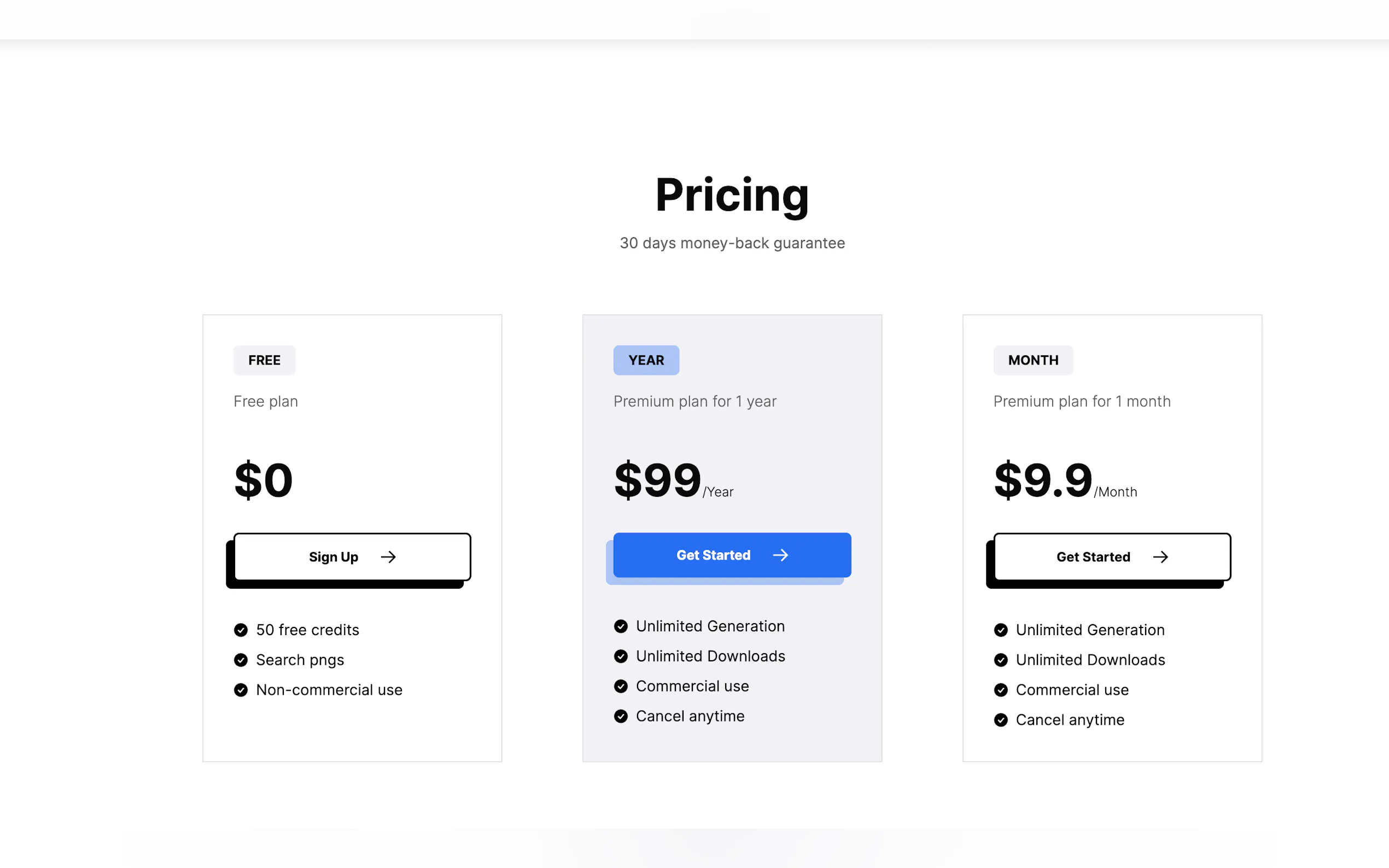The width and height of the screenshot is (1389, 868).
Task: Select the FREE plan badge
Action: tap(264, 361)
